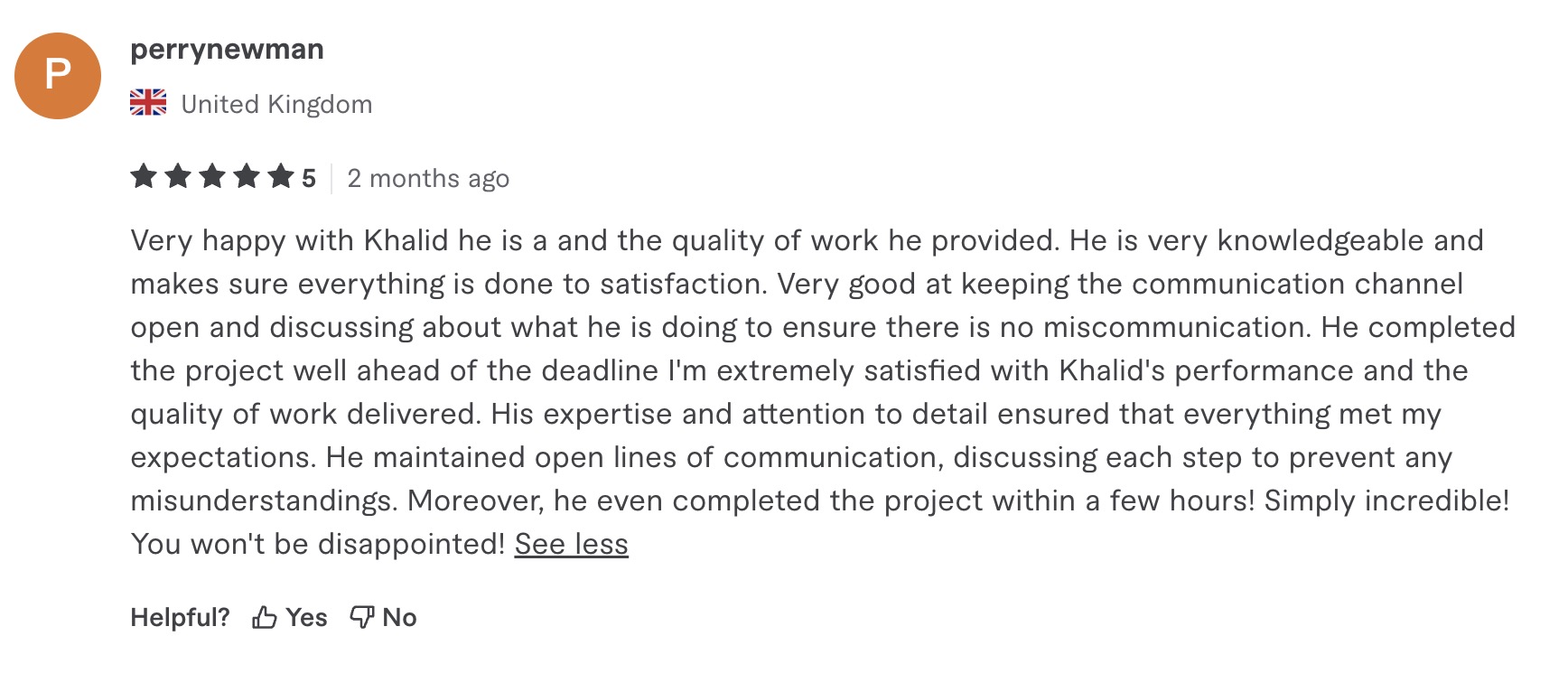Click the fourth rating star
This screenshot has width=1568, height=692.
coord(247,176)
